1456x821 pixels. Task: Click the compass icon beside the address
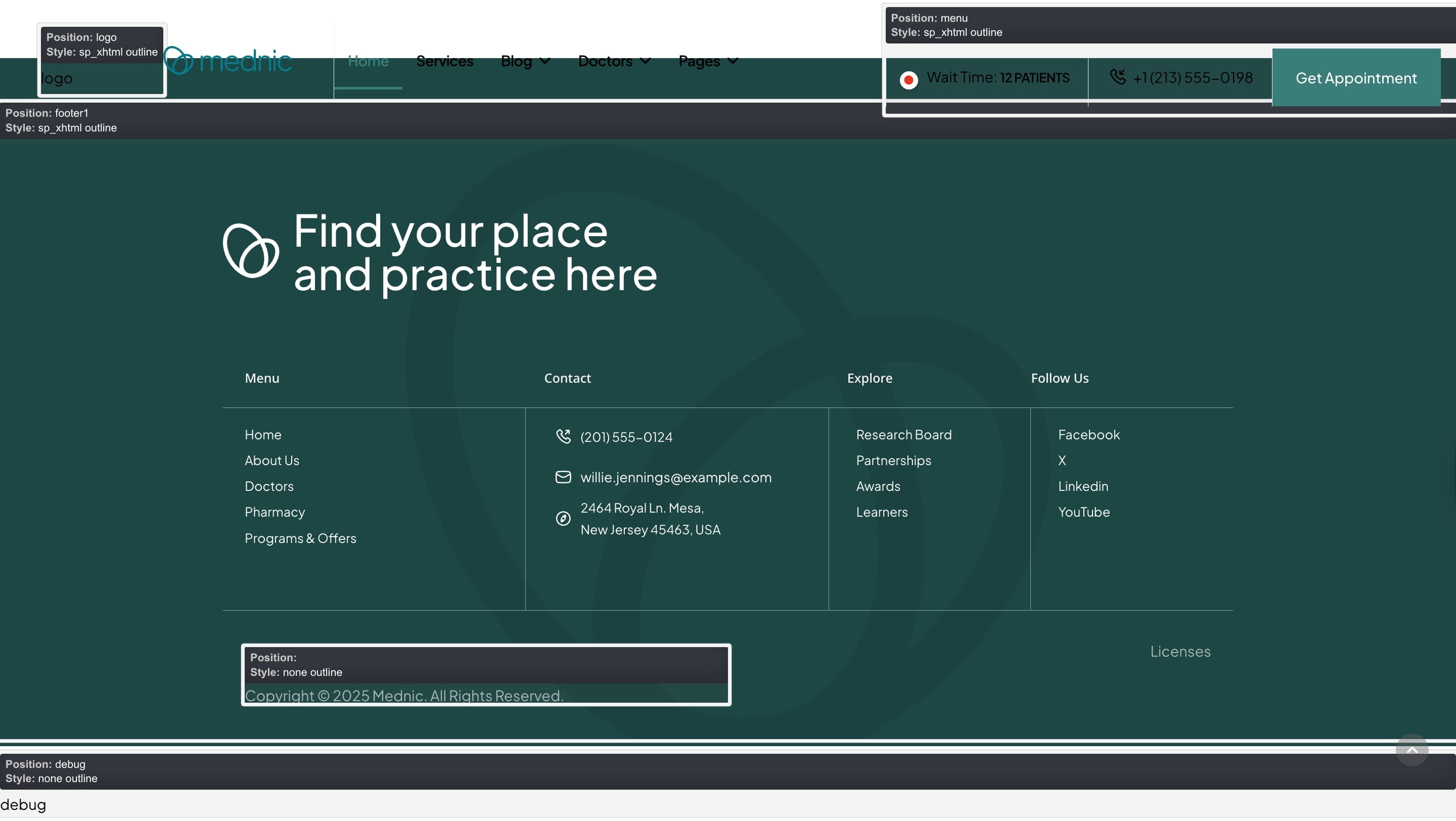[563, 518]
